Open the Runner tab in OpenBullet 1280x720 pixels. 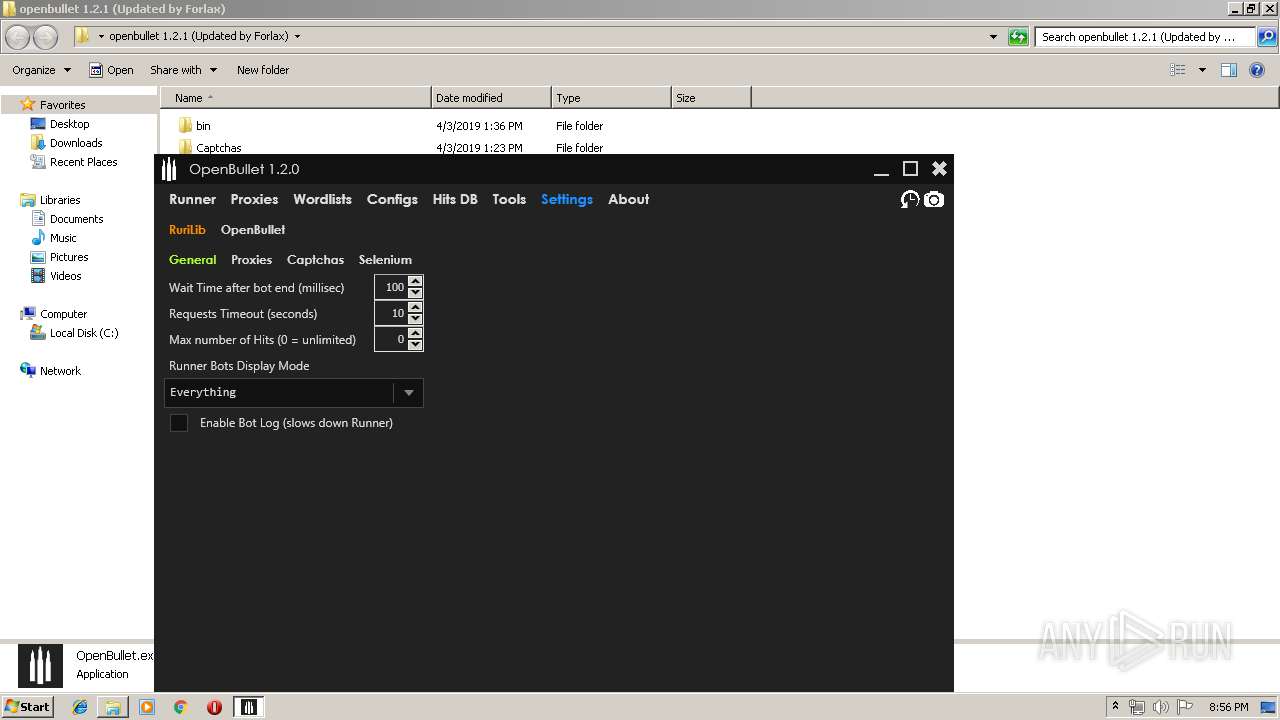click(x=192, y=199)
